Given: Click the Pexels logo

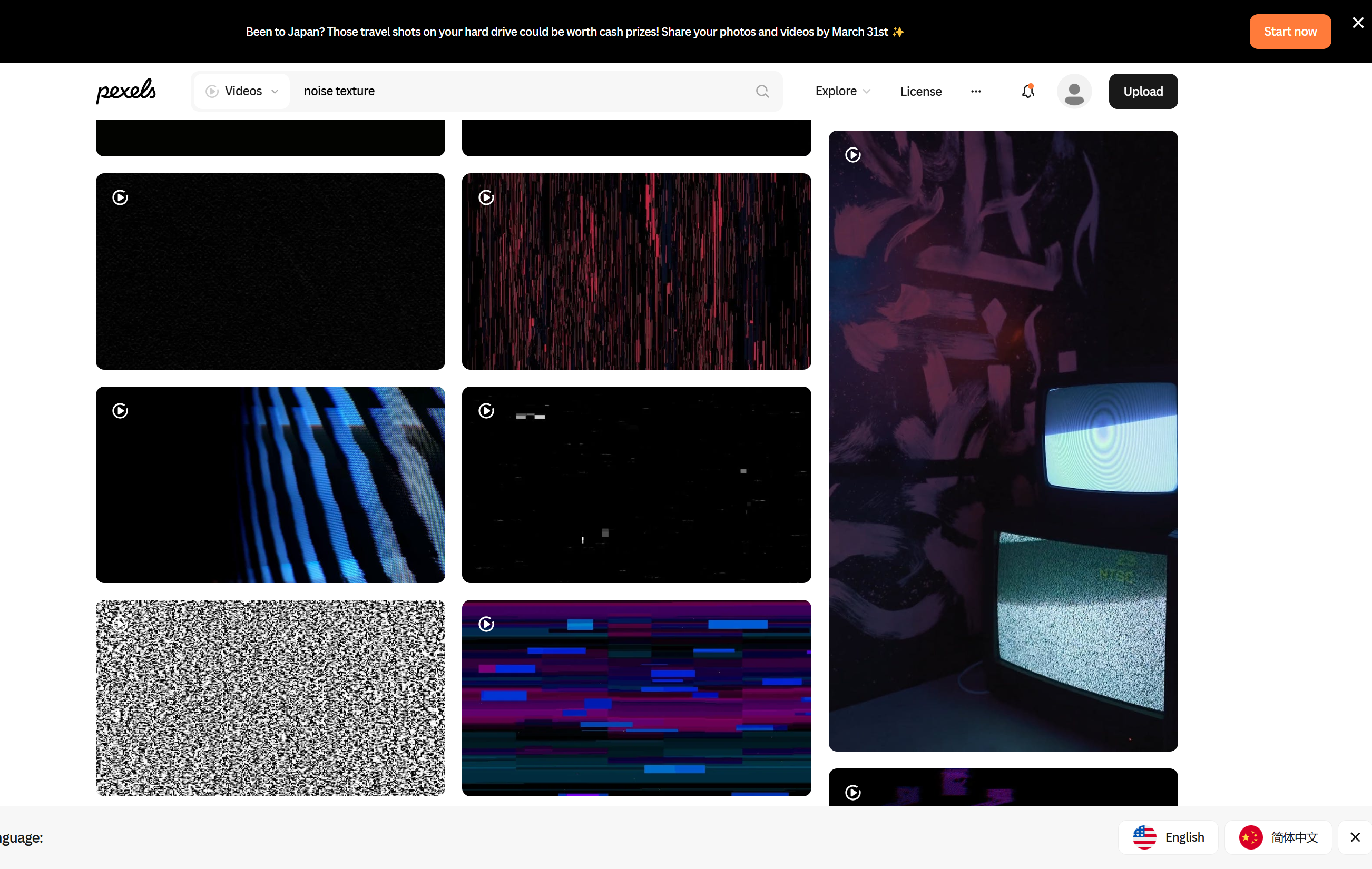Looking at the screenshot, I should [x=125, y=91].
